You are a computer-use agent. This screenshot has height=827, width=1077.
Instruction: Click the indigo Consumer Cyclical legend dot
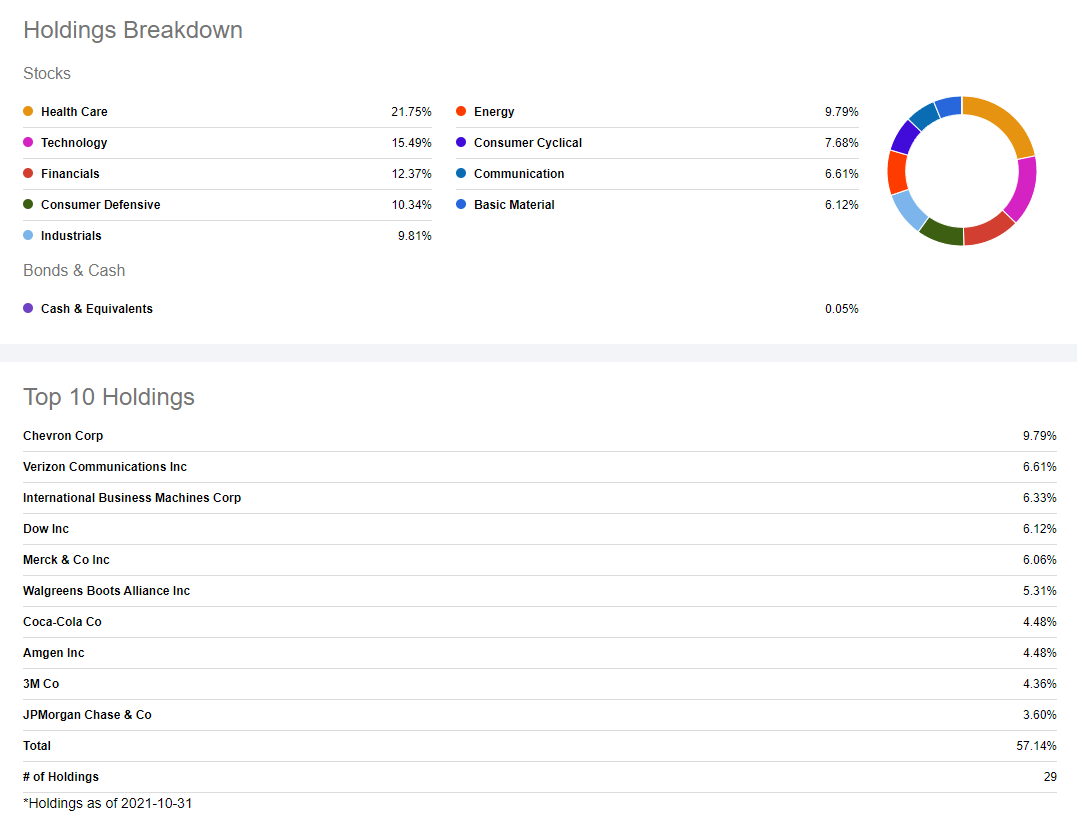[461, 142]
